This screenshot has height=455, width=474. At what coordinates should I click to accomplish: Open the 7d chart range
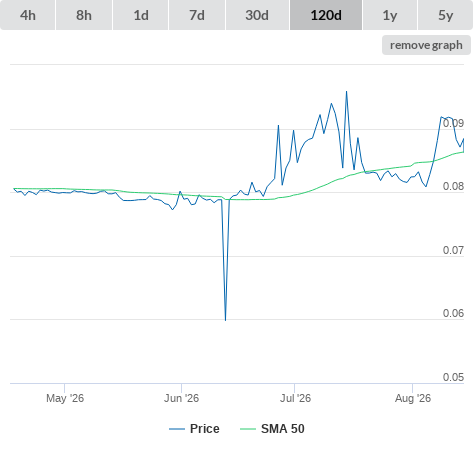coord(197,15)
